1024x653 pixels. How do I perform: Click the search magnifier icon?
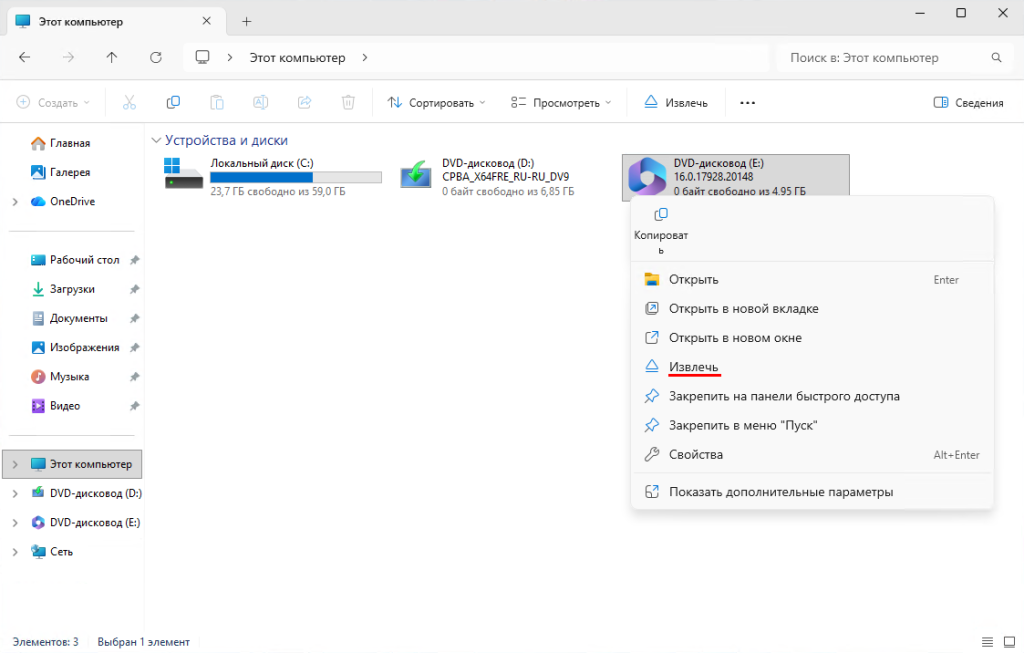[x=996, y=57]
